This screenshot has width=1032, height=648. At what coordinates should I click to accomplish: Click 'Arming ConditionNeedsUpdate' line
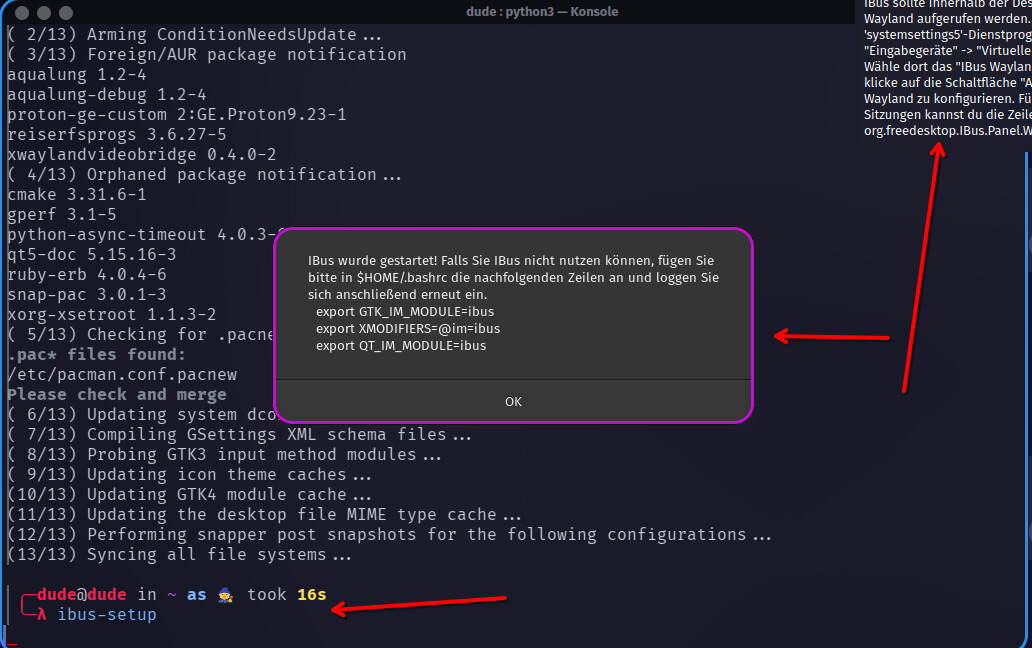[194, 34]
